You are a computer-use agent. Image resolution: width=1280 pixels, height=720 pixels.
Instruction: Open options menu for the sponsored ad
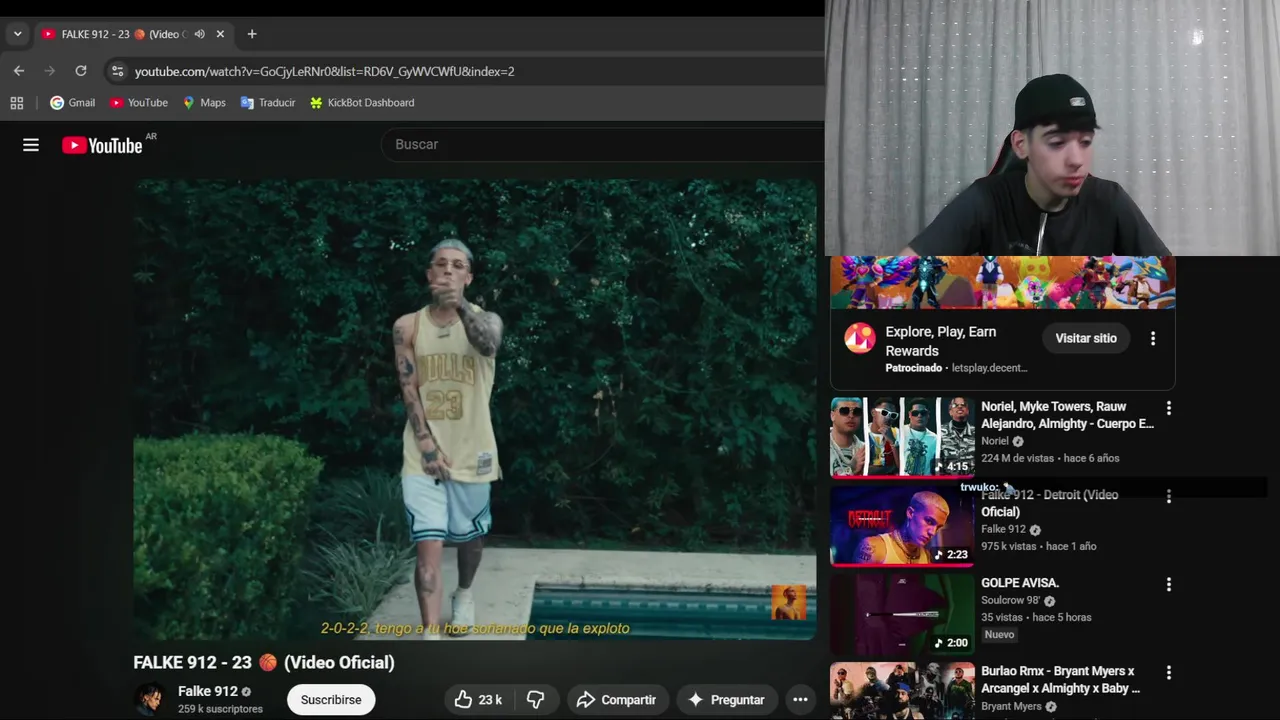coord(1153,338)
